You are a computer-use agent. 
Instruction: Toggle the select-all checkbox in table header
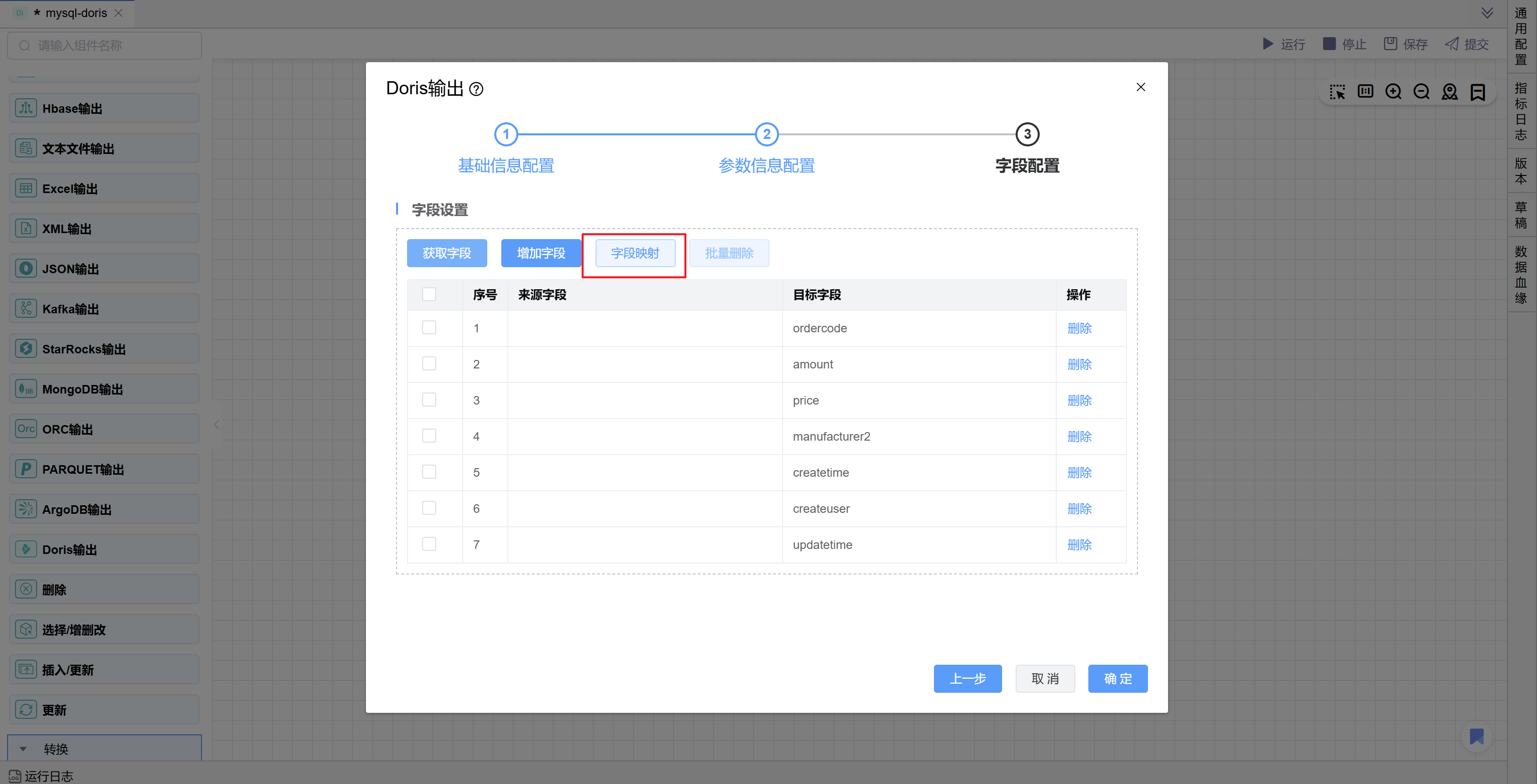[x=429, y=294]
